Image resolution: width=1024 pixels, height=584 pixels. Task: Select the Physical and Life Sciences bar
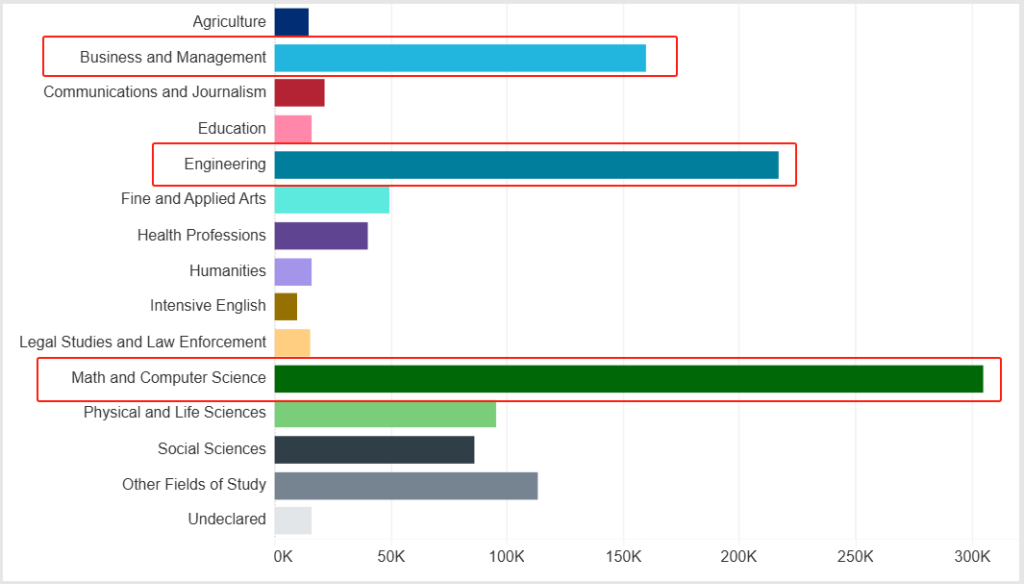[385, 414]
